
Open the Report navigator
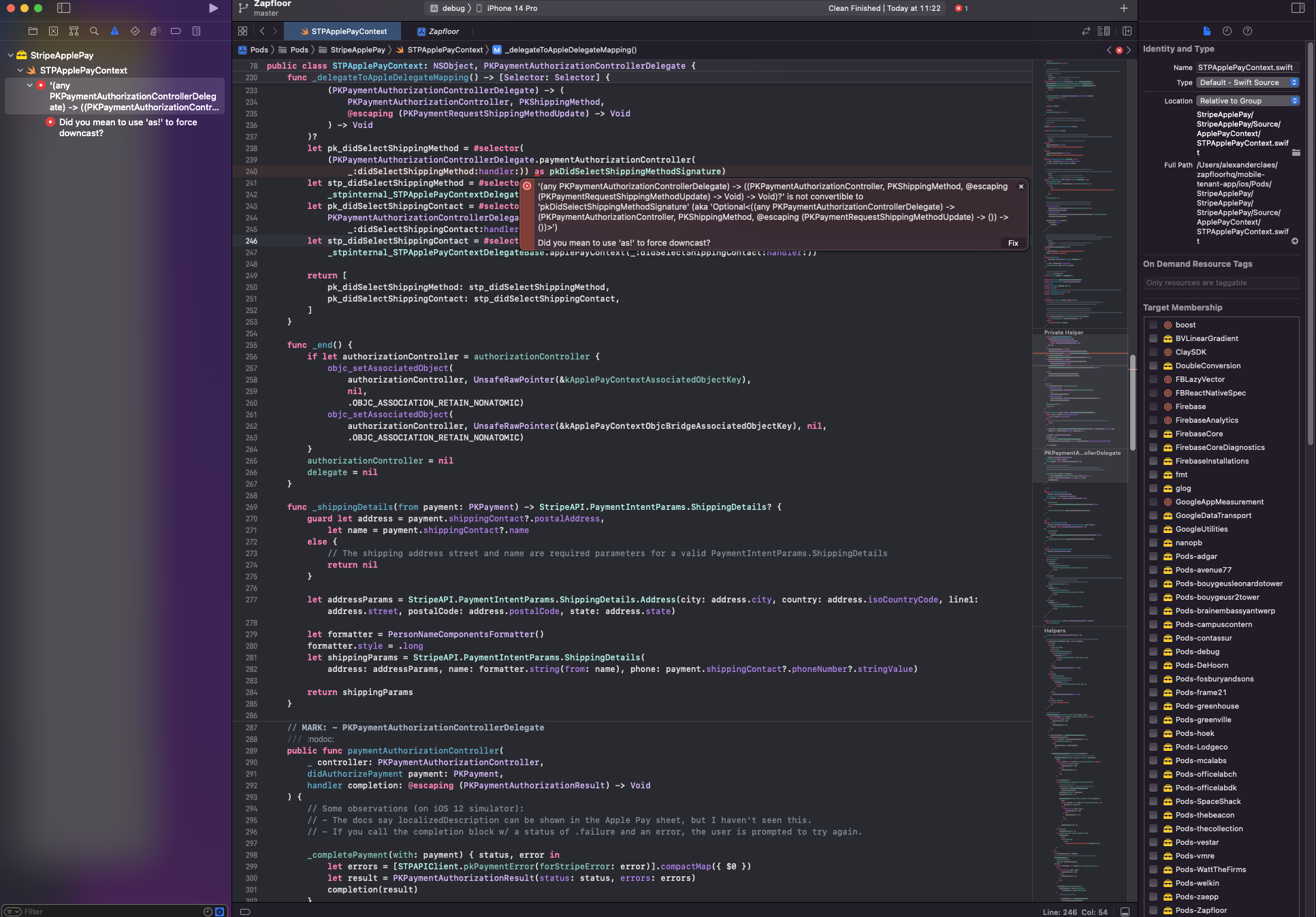click(196, 31)
